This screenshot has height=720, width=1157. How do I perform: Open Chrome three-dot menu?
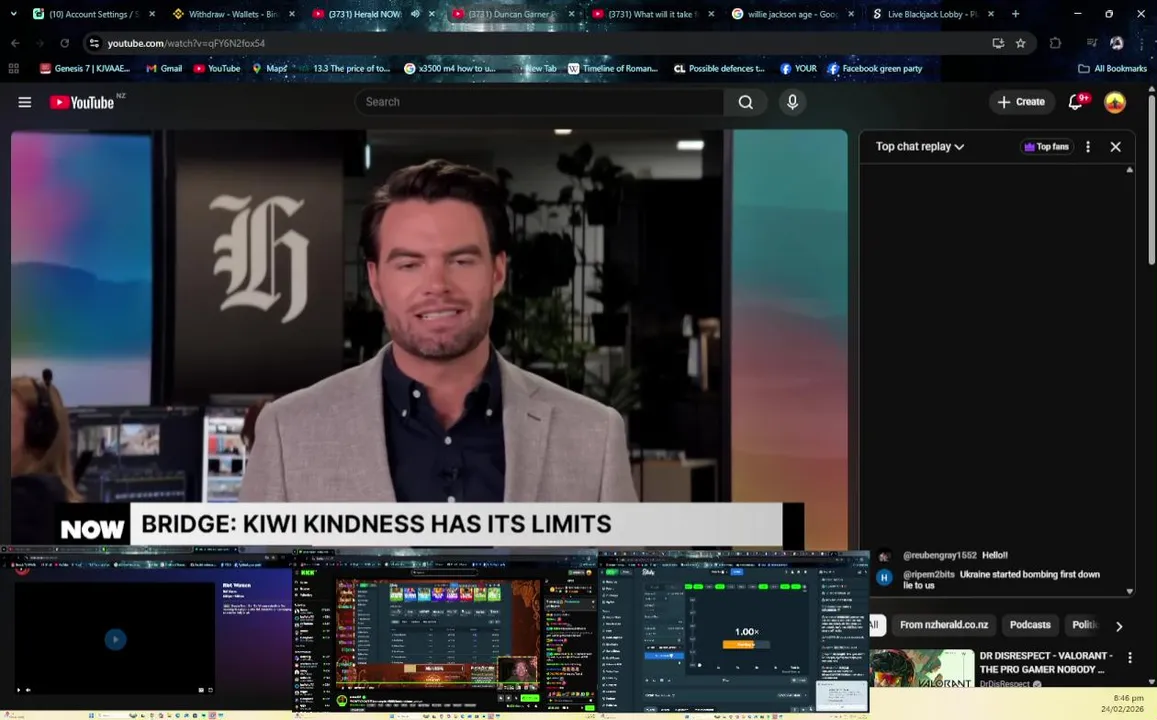tap(1142, 44)
